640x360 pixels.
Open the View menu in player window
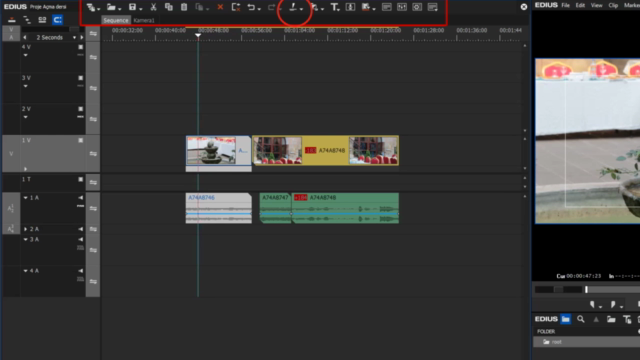pyautogui.click(x=596, y=5)
